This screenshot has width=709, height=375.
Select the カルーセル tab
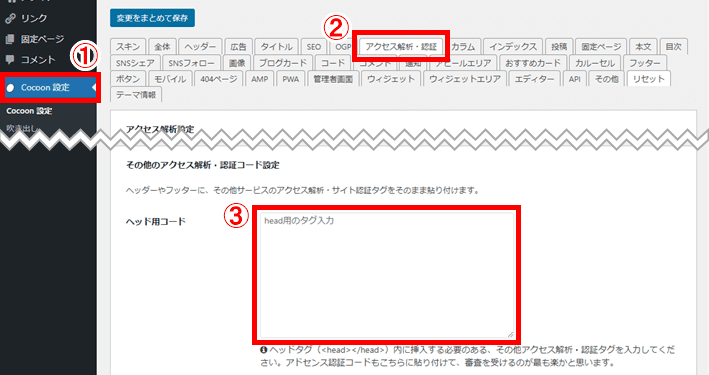click(595, 63)
